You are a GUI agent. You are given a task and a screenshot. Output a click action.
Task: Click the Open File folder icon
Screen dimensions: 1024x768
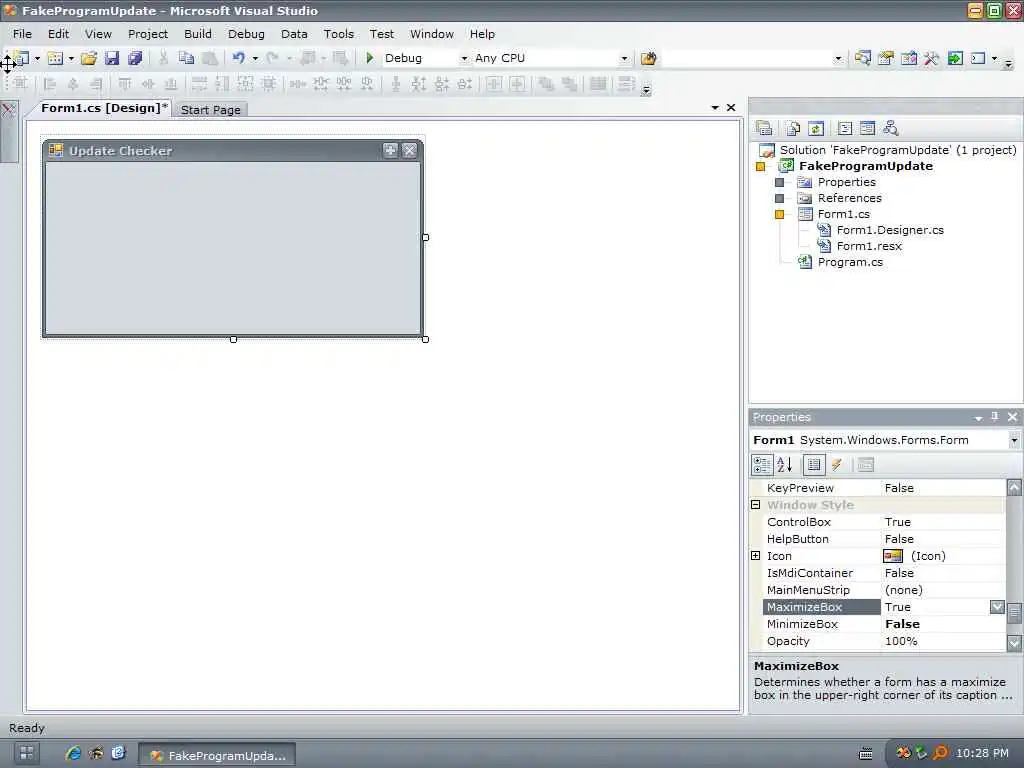89,58
